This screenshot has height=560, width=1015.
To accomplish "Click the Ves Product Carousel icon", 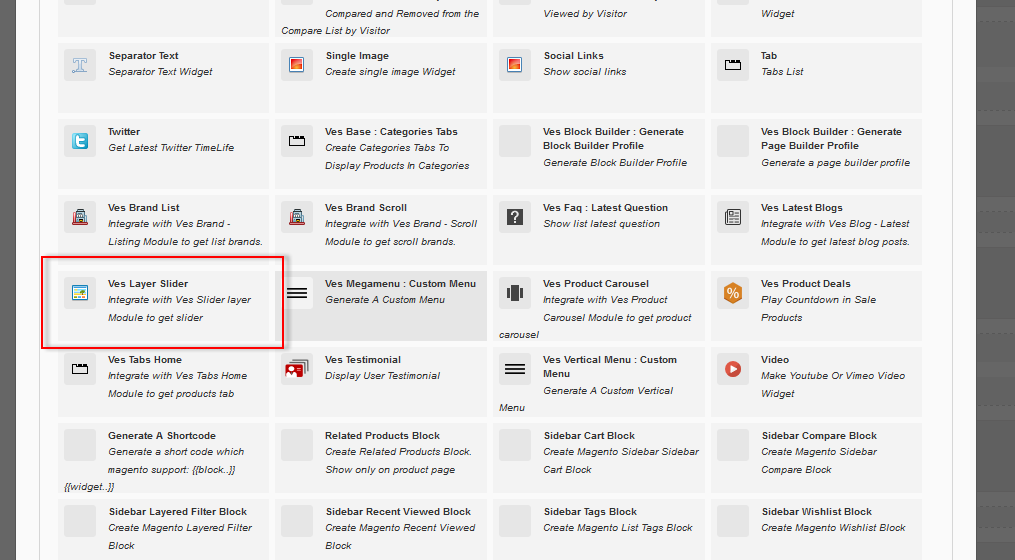I will 515,293.
